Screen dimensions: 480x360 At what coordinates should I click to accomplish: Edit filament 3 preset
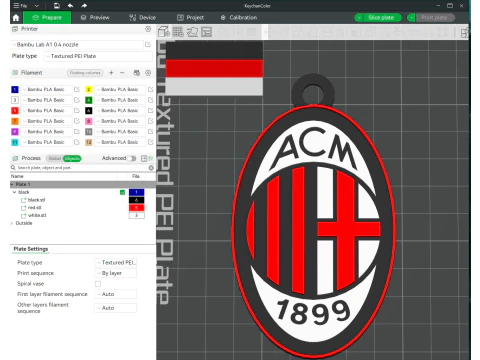click(x=77, y=100)
